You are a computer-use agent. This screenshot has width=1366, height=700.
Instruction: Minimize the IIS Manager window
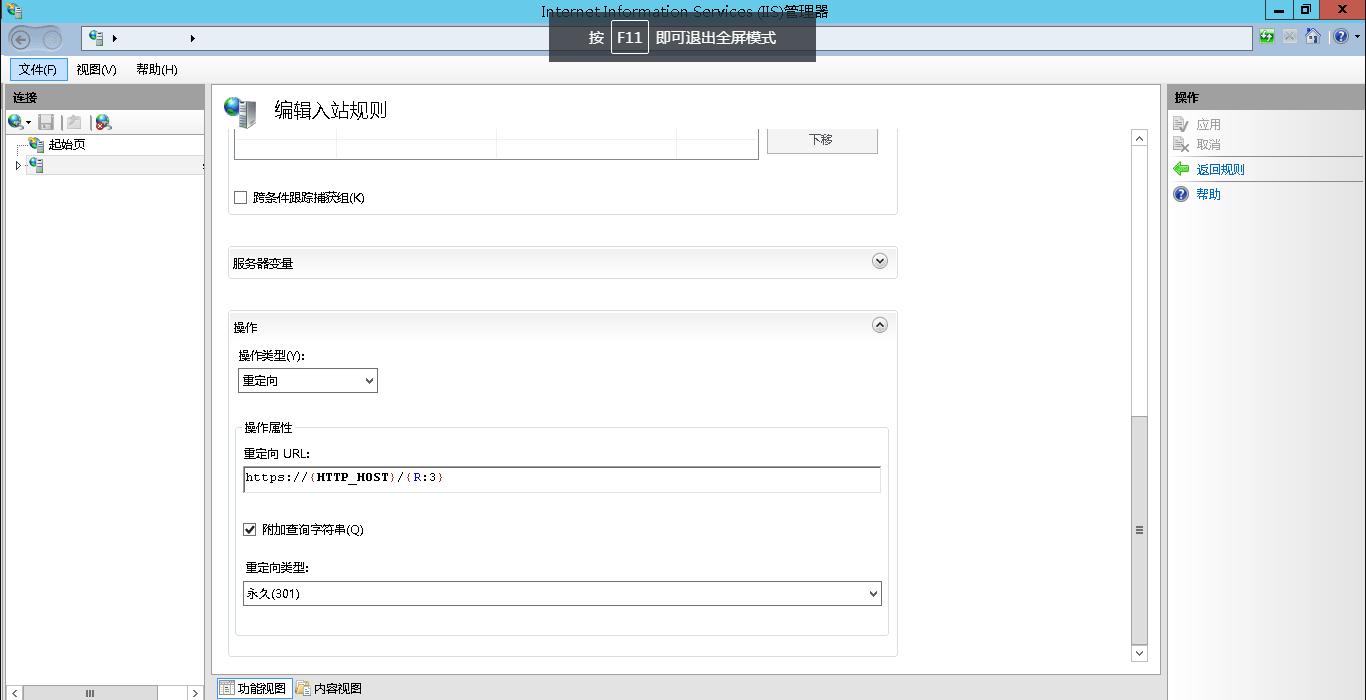pyautogui.click(x=1278, y=10)
